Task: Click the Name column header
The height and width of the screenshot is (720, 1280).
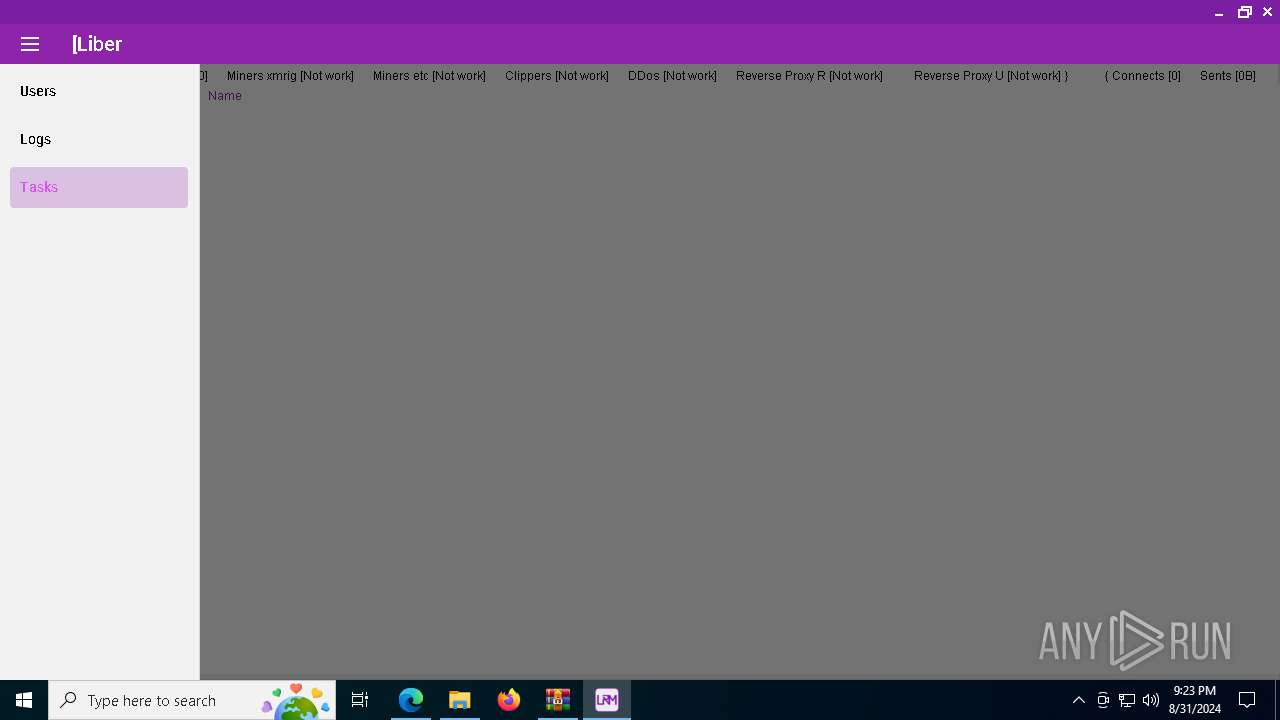Action: click(x=225, y=96)
